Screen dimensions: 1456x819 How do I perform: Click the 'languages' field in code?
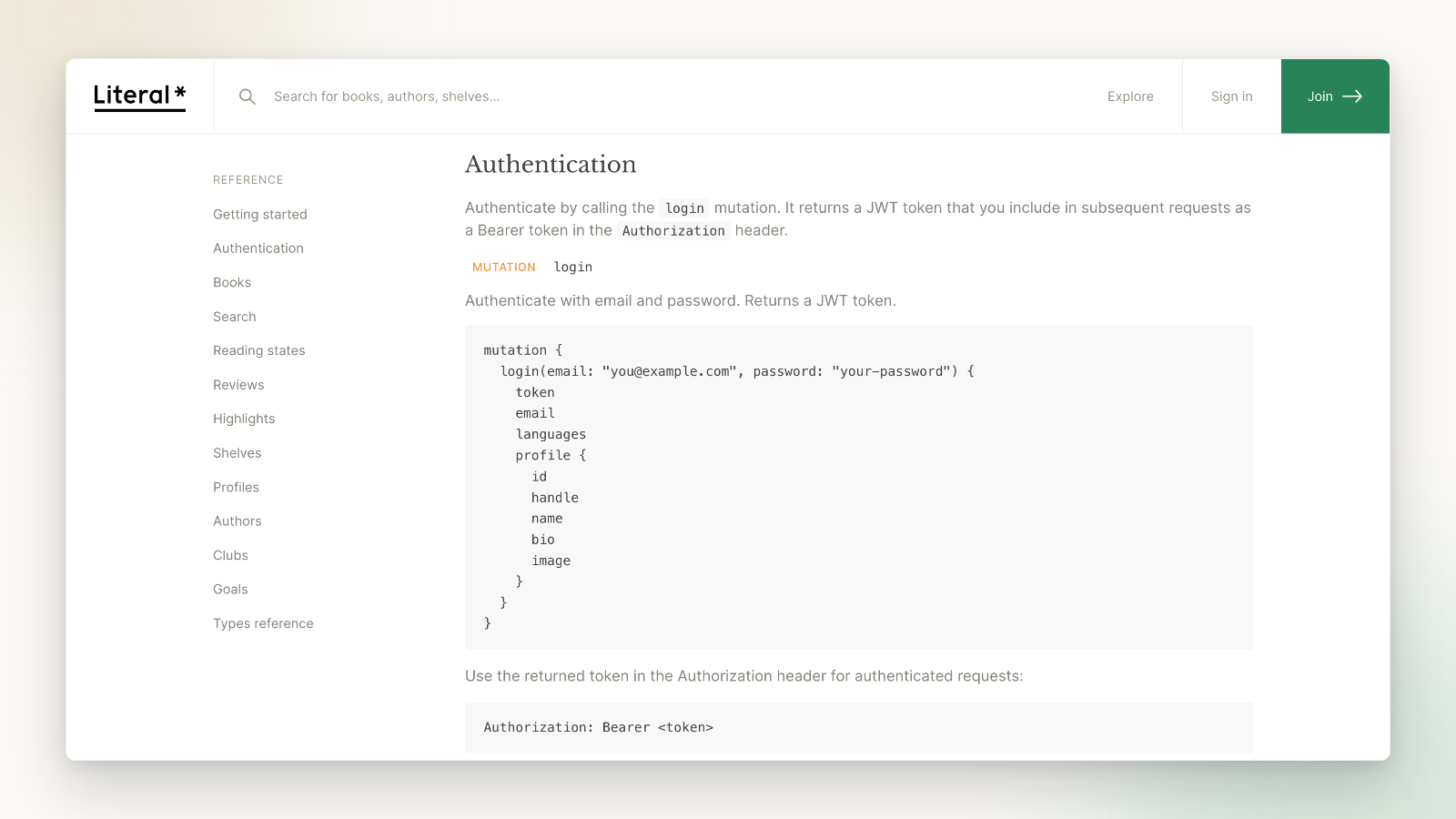(551, 435)
